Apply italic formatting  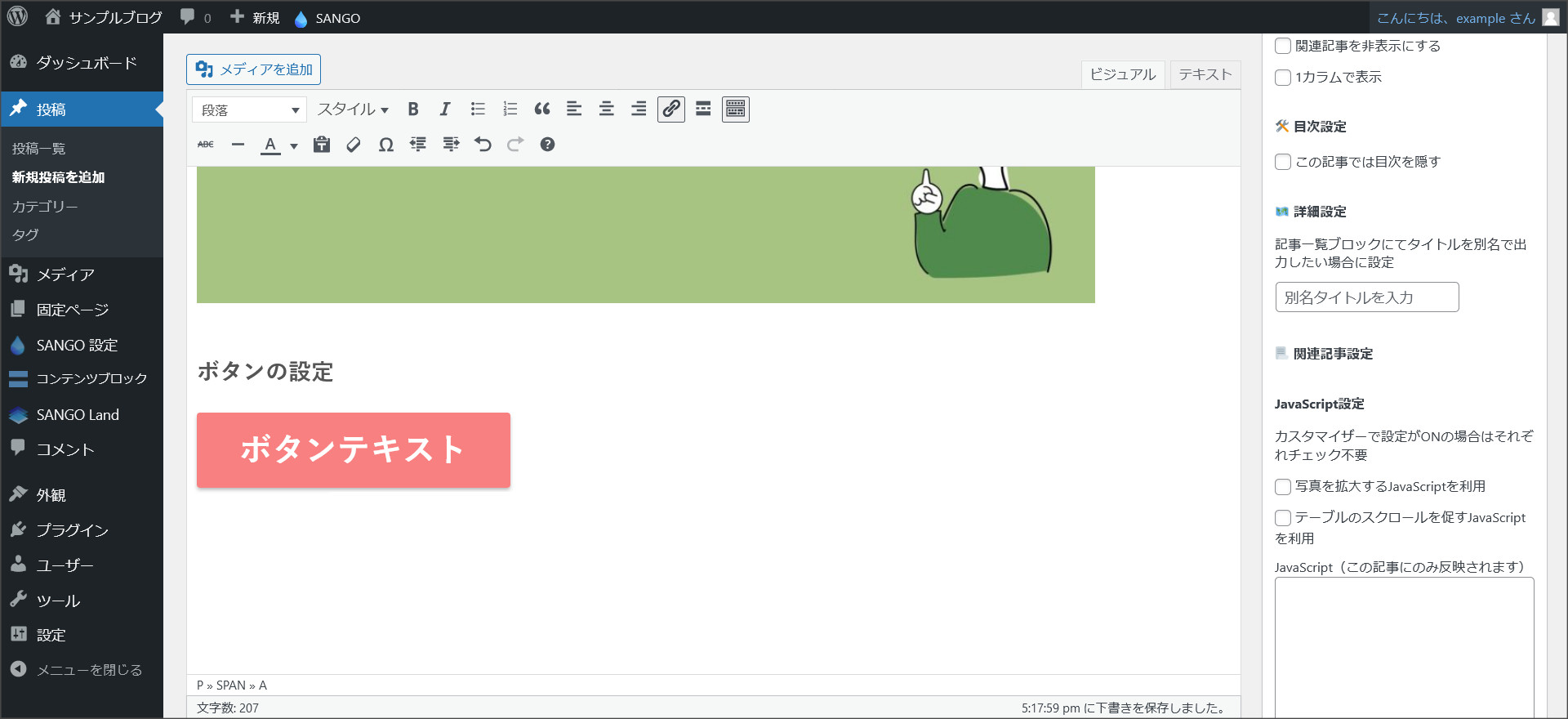[445, 109]
